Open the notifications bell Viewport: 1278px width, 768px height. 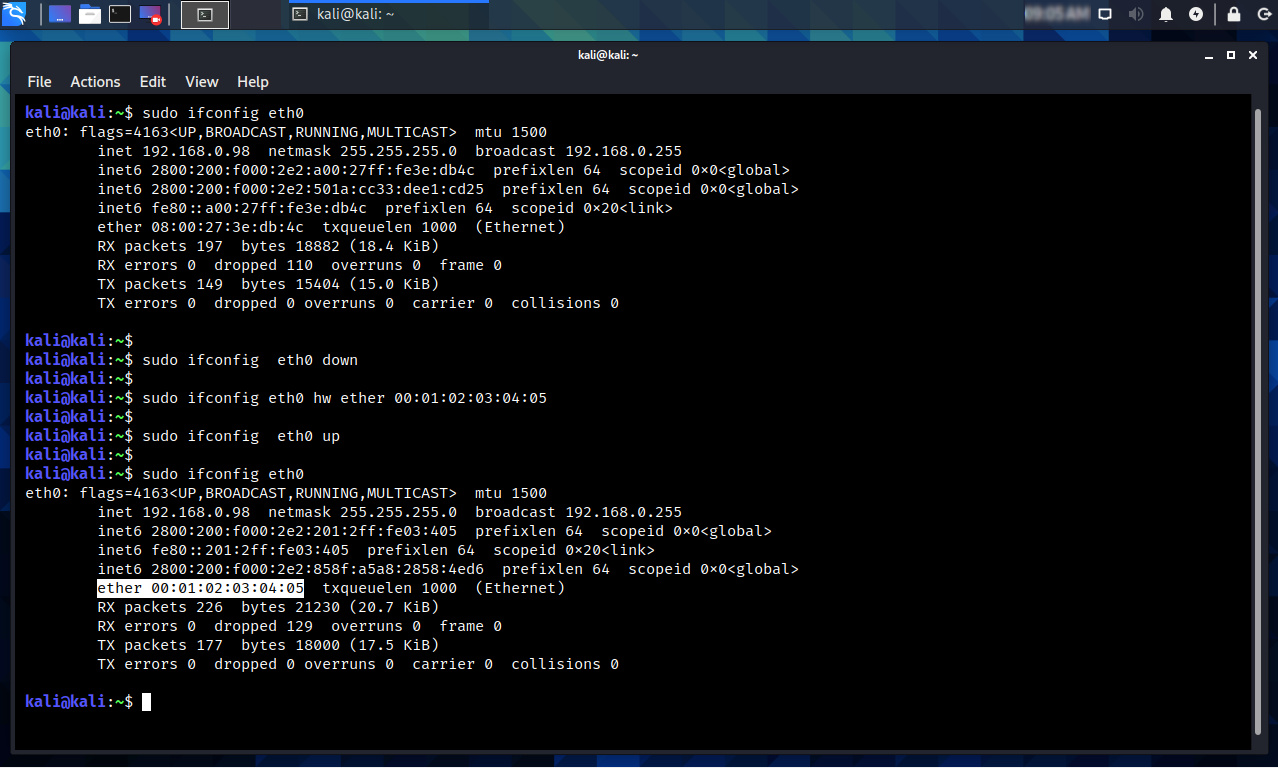(x=1166, y=14)
